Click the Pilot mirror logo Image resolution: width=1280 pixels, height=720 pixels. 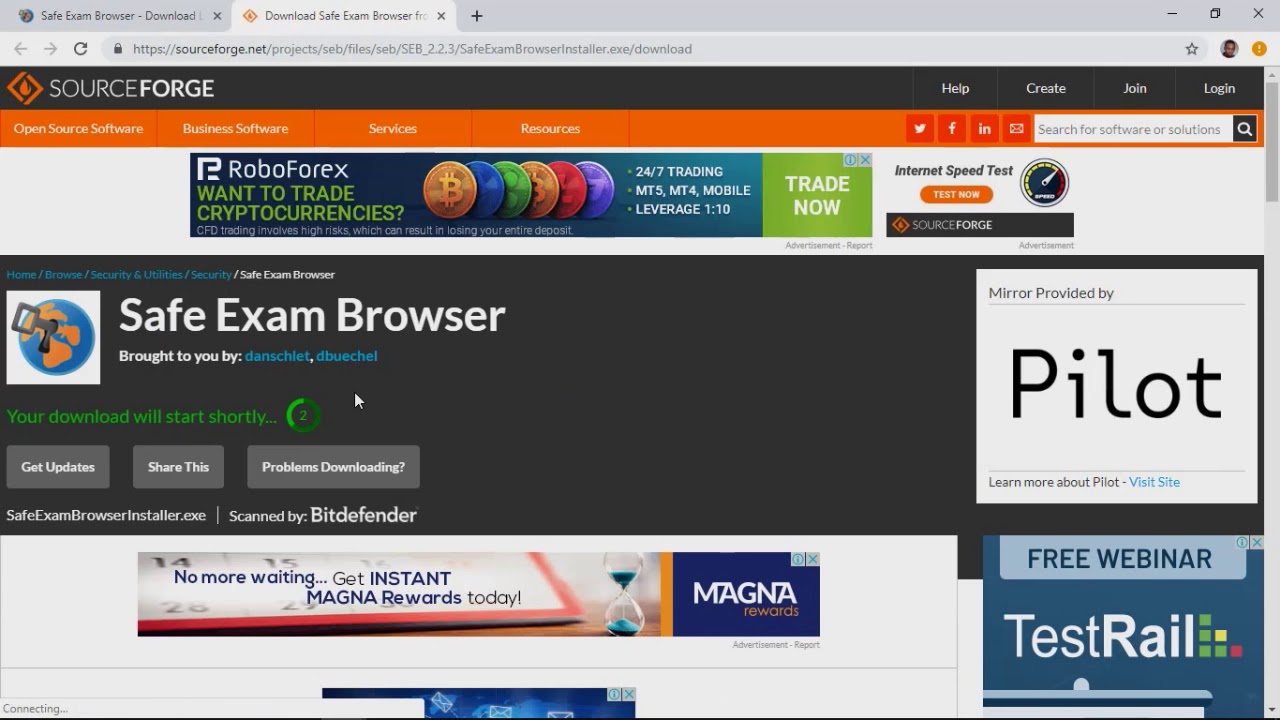[1116, 383]
